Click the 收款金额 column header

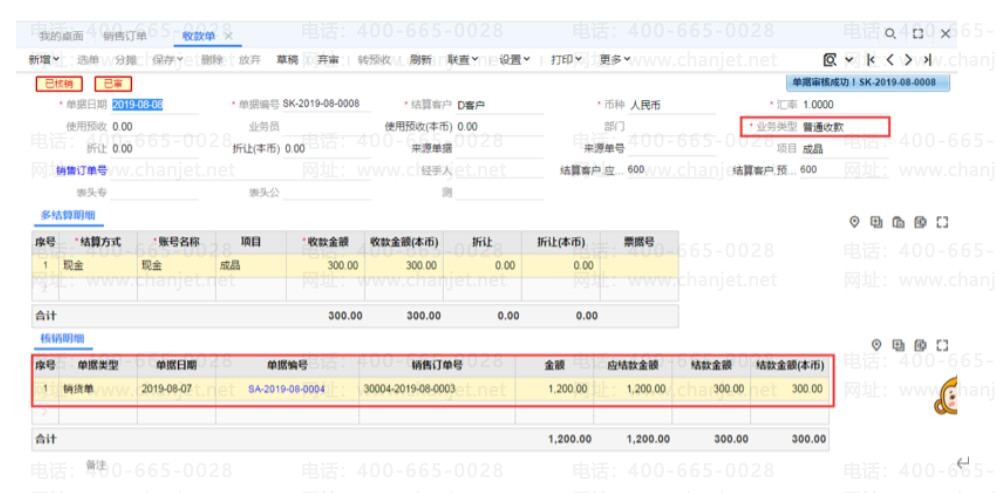point(326,242)
